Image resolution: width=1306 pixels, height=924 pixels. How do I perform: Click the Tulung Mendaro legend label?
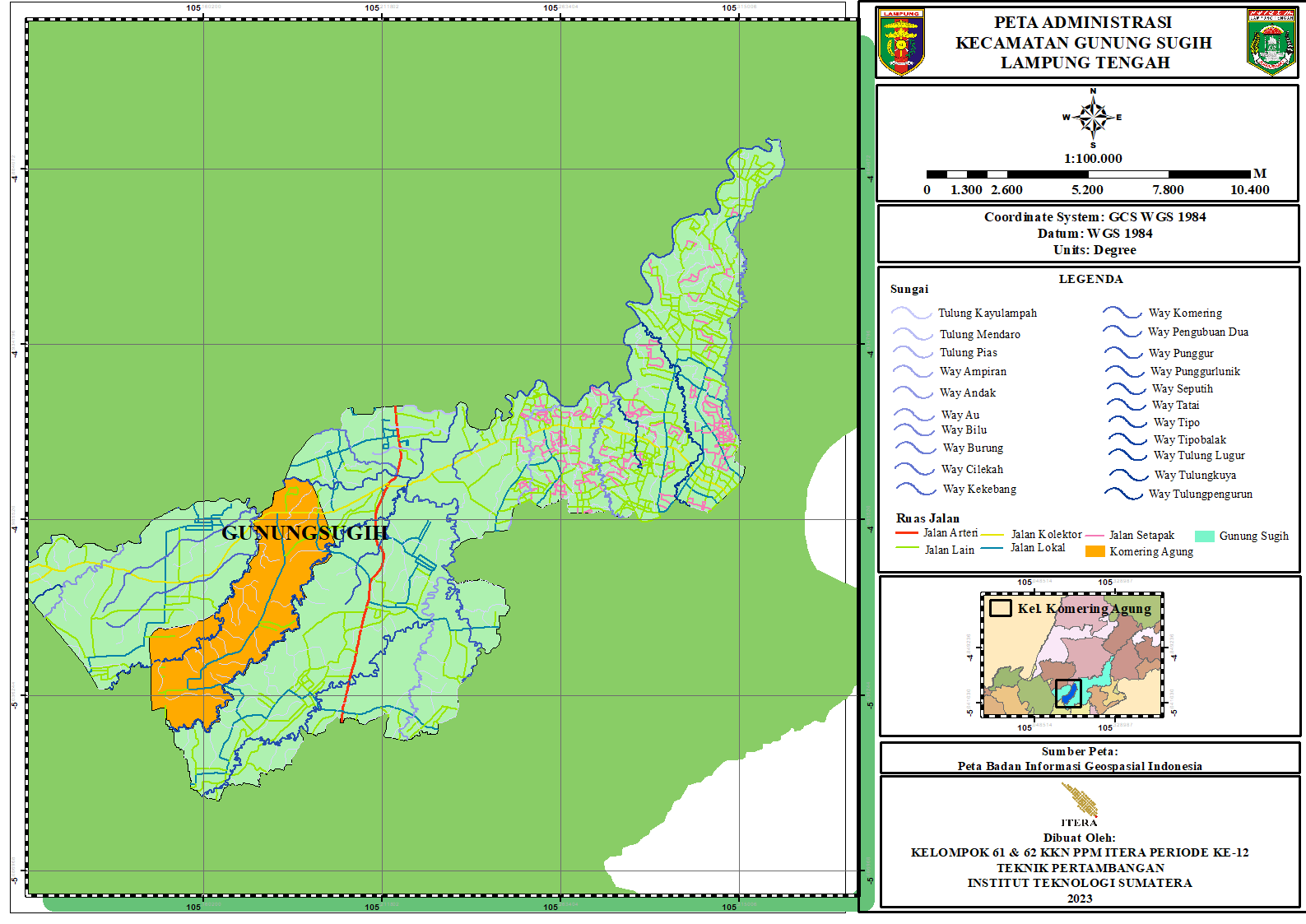click(x=980, y=334)
